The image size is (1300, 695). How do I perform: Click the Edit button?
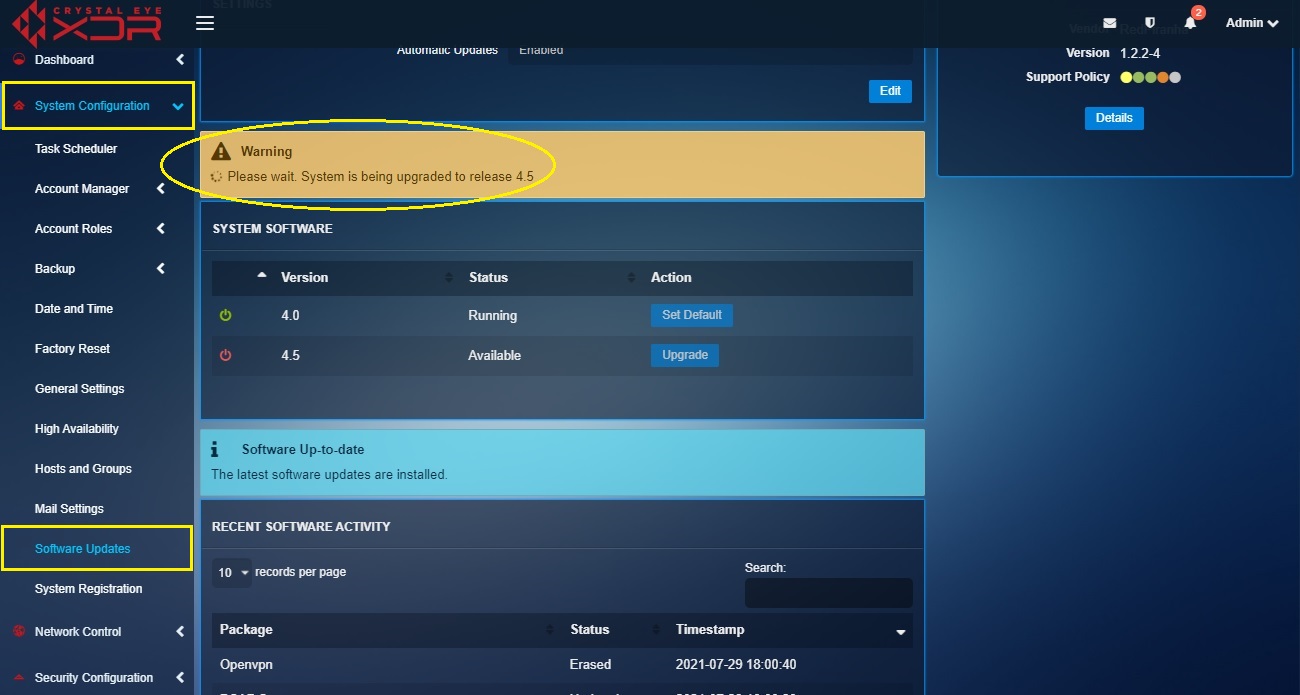pos(890,91)
